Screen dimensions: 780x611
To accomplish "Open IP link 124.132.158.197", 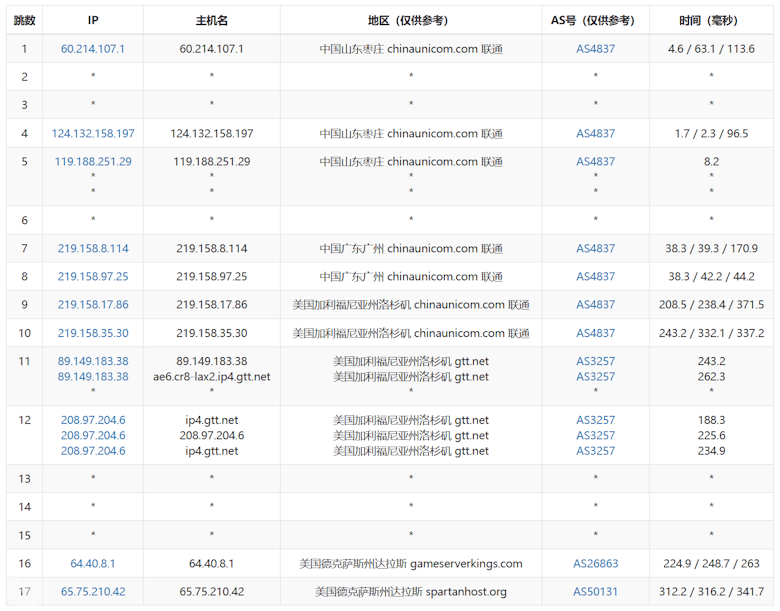I will point(93,133).
